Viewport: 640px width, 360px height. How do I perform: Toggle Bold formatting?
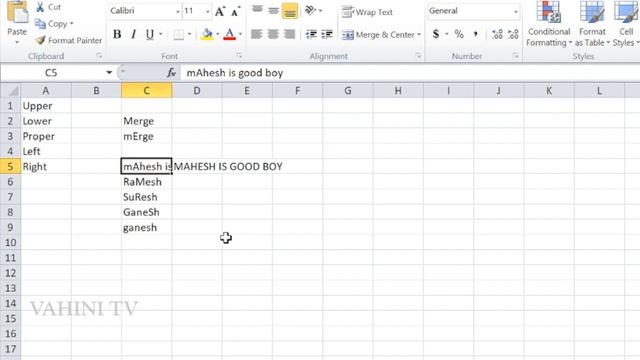117,34
